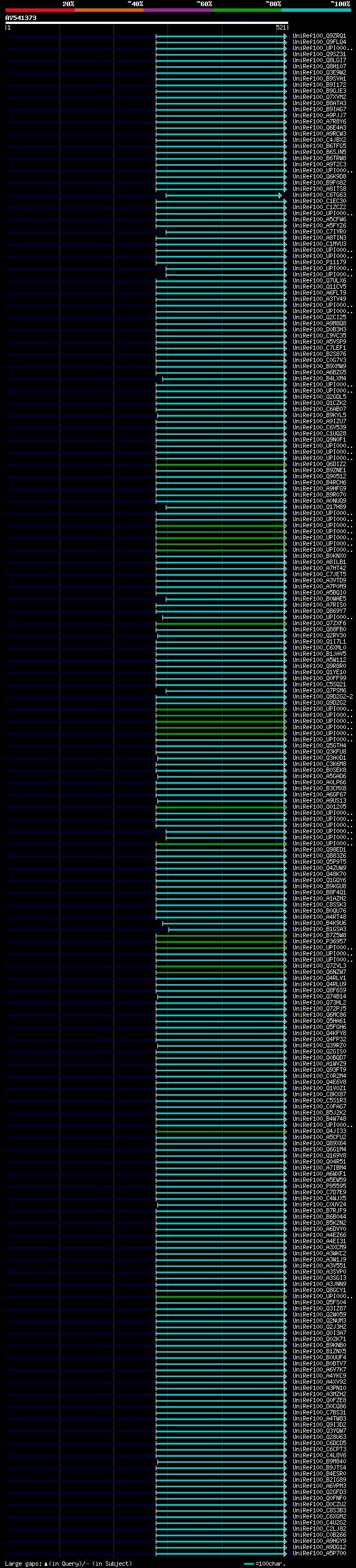Image resolution: width=356 pixels, height=1568 pixels.
Task: Click the query label AV541373
Action: tap(21, 18)
